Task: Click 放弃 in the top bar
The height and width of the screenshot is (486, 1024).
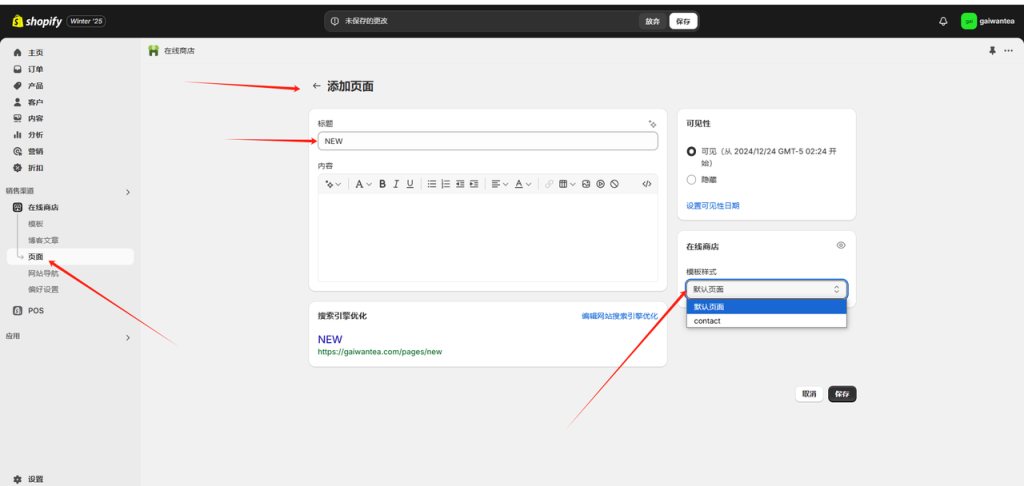Action: pyautogui.click(x=652, y=22)
